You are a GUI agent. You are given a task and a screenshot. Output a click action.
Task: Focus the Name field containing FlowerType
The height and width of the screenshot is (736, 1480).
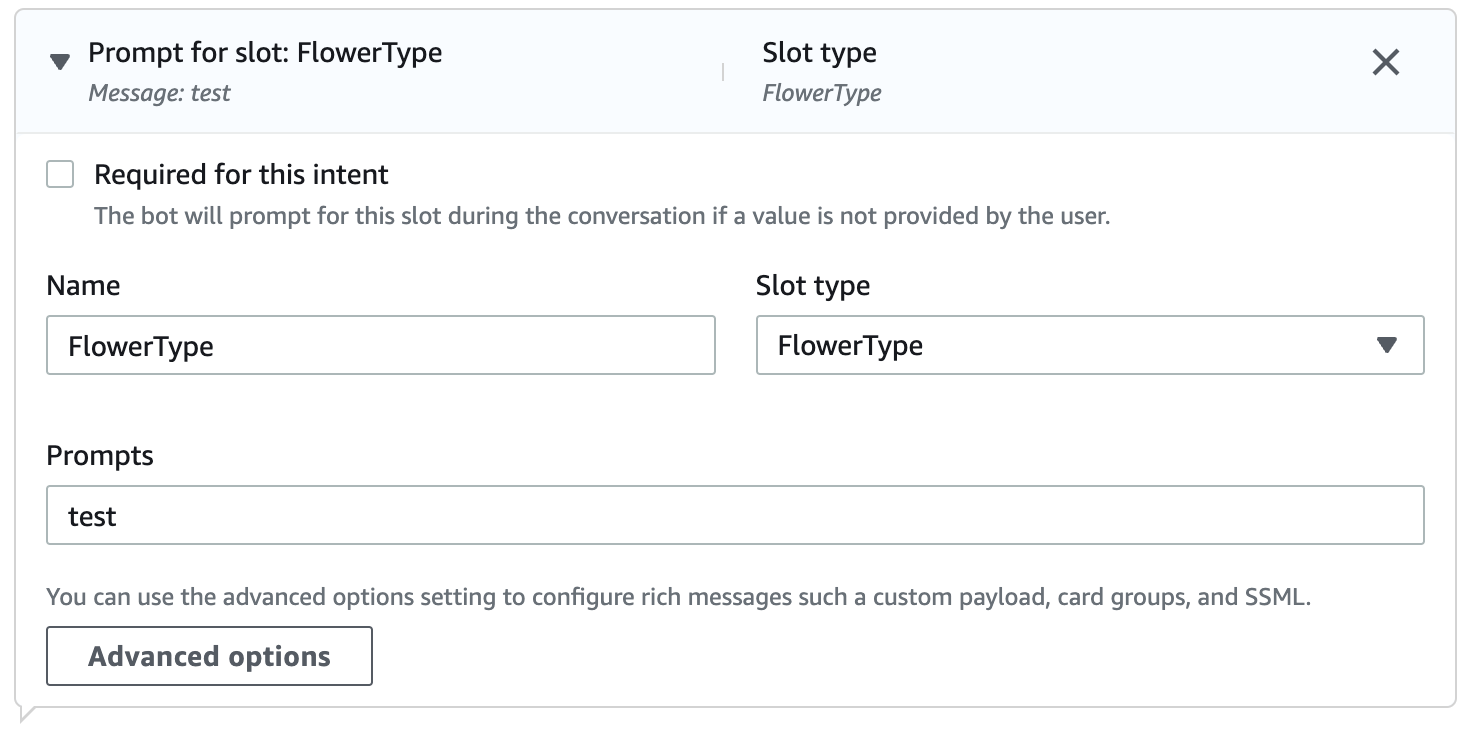[x=381, y=345]
